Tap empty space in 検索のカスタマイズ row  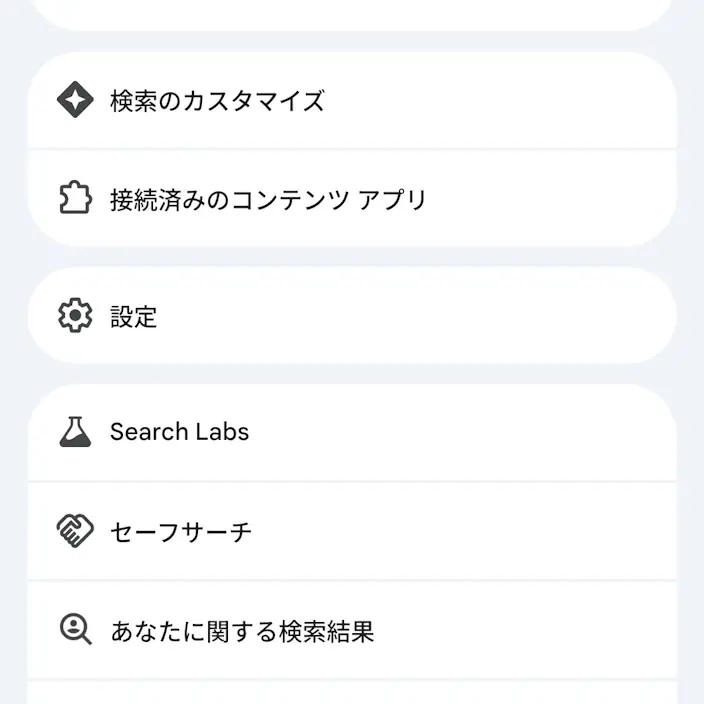pos(494,100)
